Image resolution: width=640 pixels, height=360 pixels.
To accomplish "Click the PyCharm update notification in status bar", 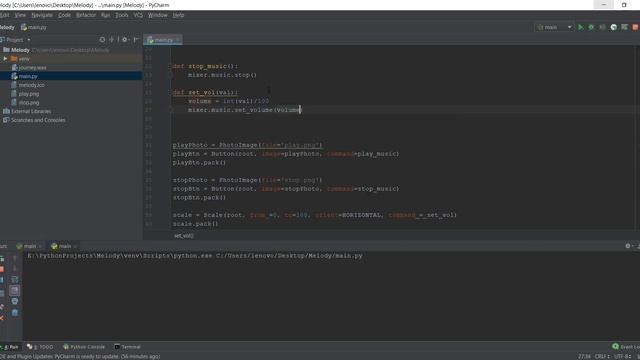I will tap(80, 356).
